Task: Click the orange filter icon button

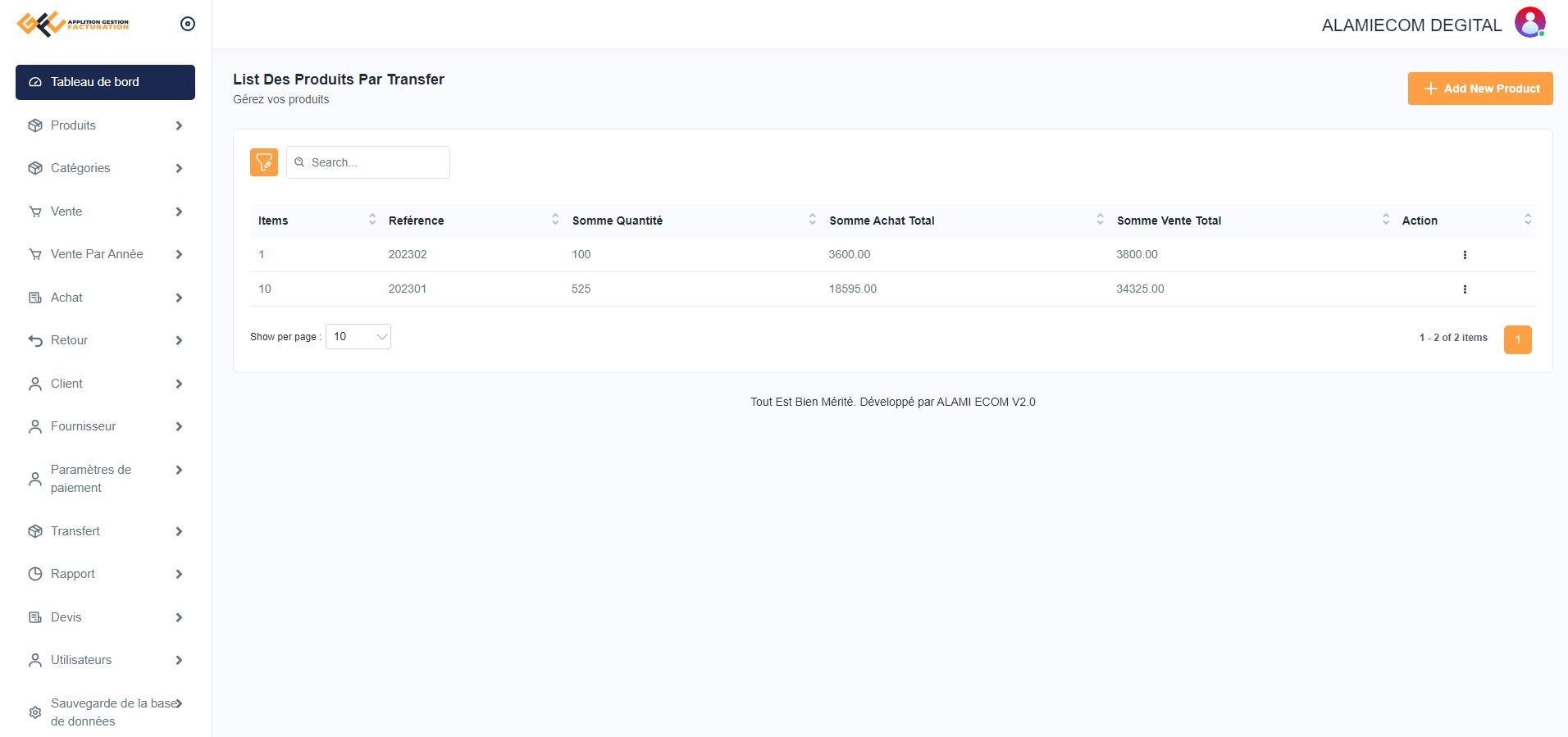Action: 263,162
